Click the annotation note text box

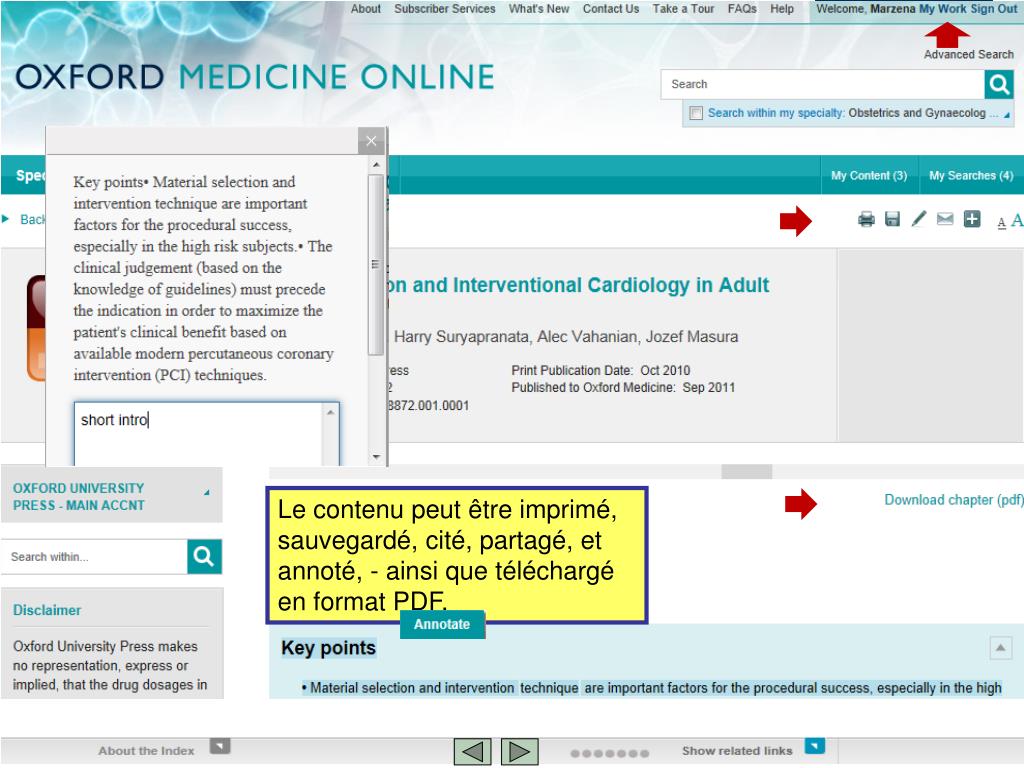pyautogui.click(x=198, y=434)
